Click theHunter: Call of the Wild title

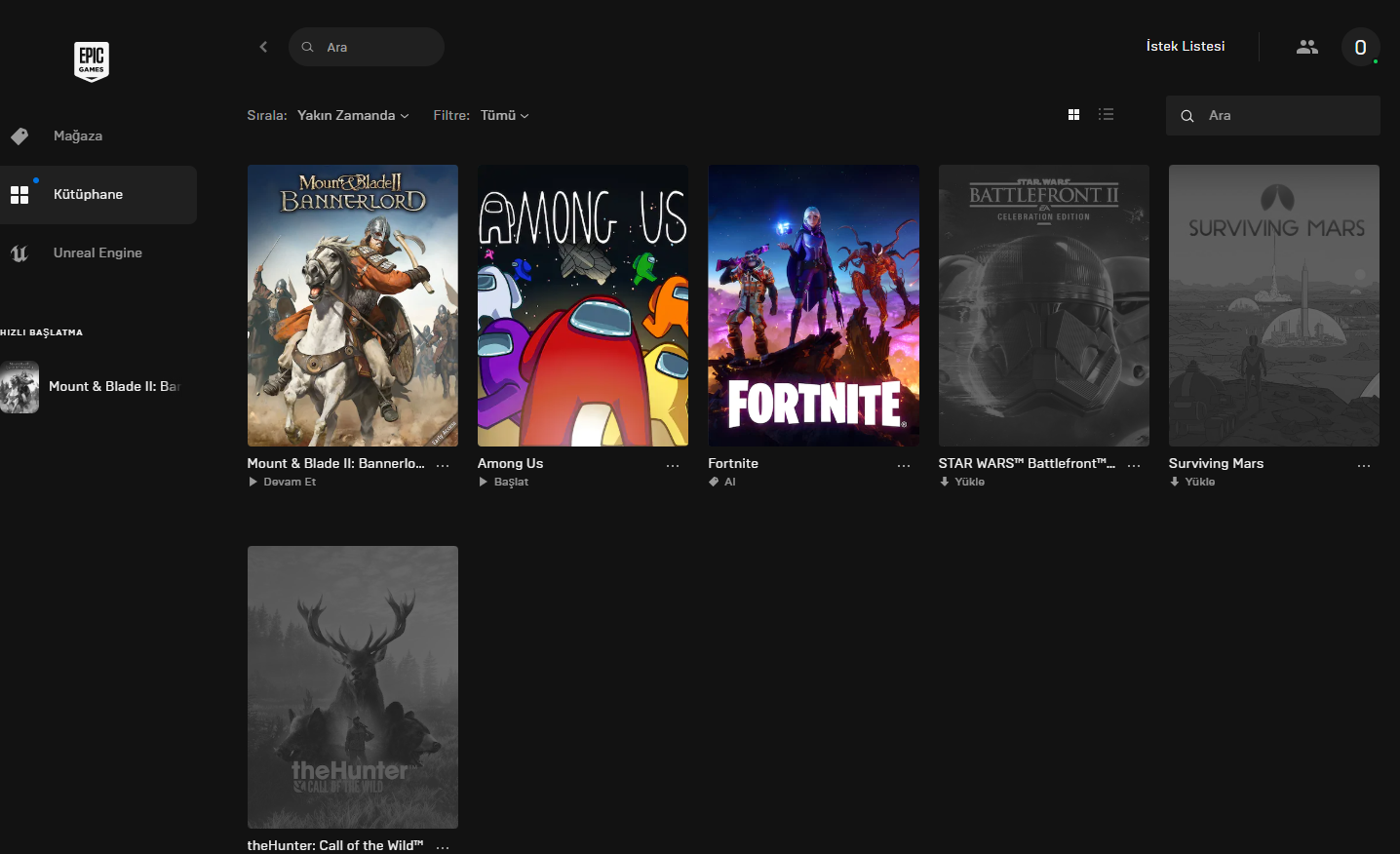click(335, 845)
